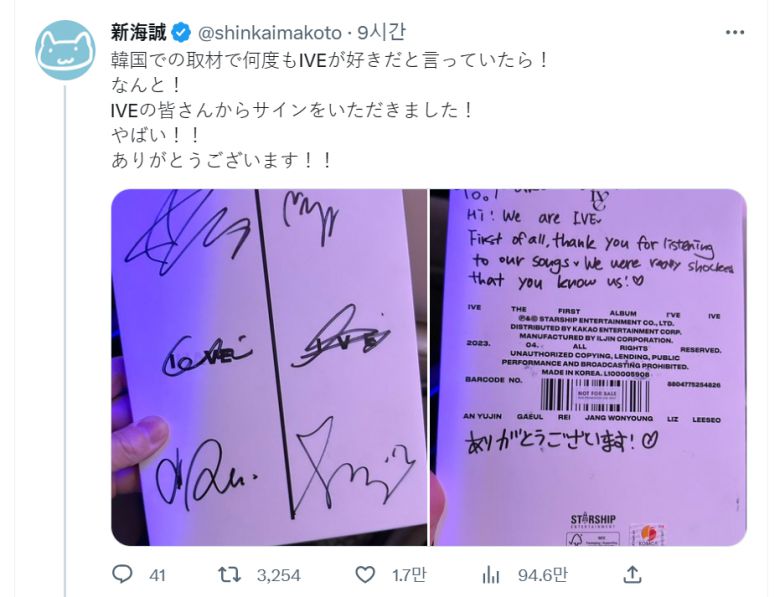Retweet using the arrows icon
780x597 pixels.
click(230, 575)
